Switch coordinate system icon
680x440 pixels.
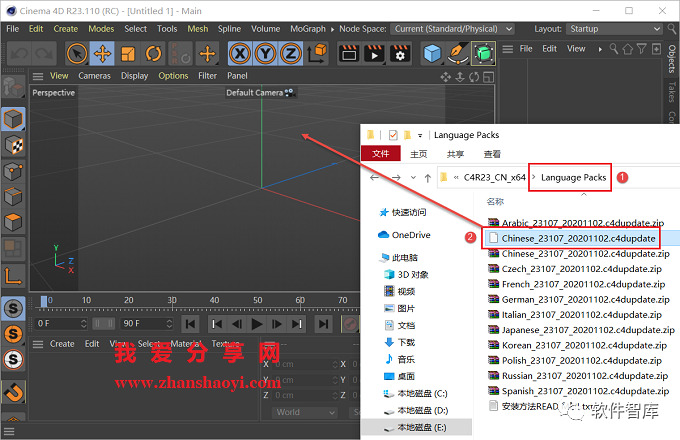pos(317,54)
